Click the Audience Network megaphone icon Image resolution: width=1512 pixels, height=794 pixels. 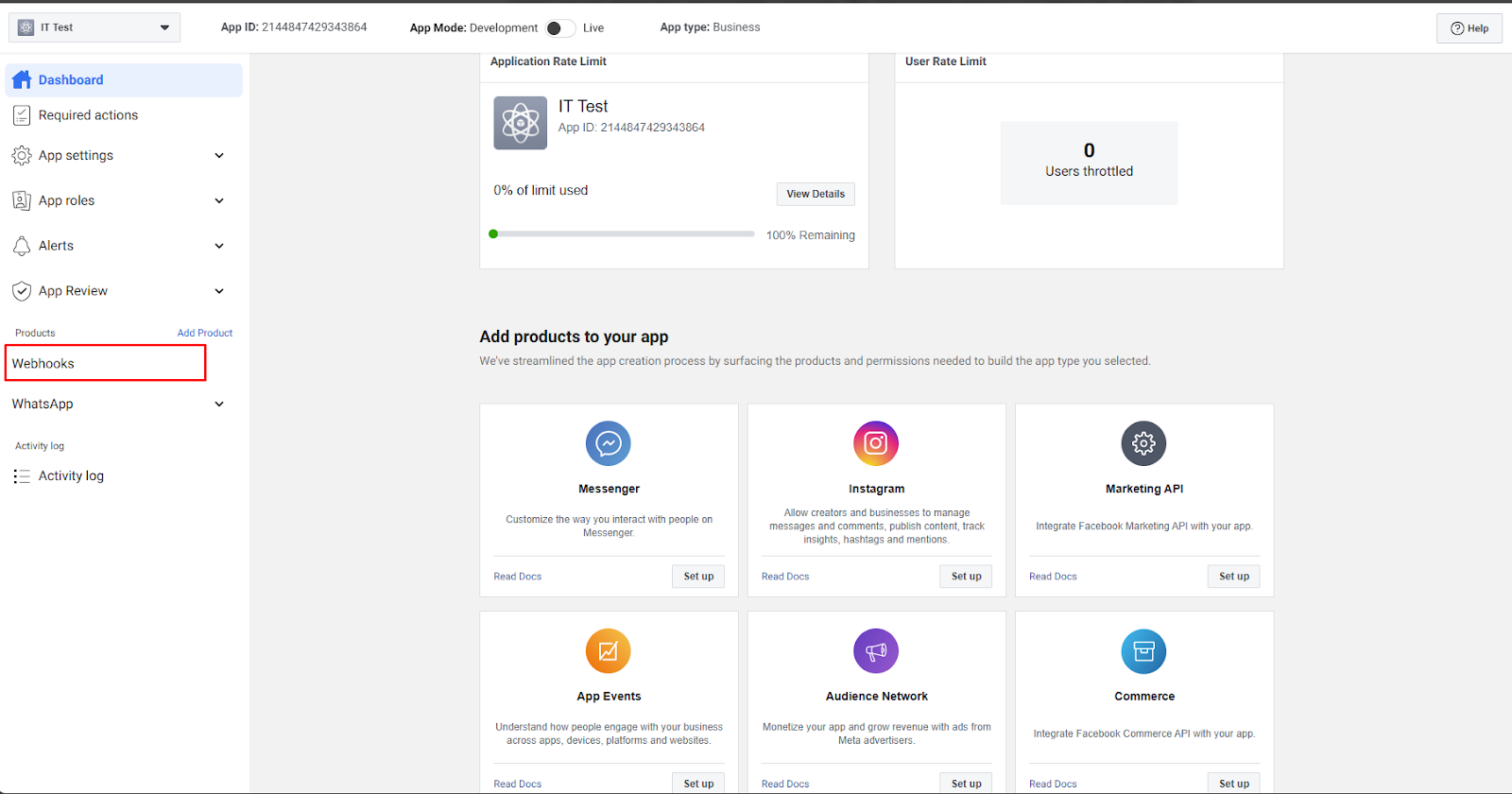[x=876, y=651]
